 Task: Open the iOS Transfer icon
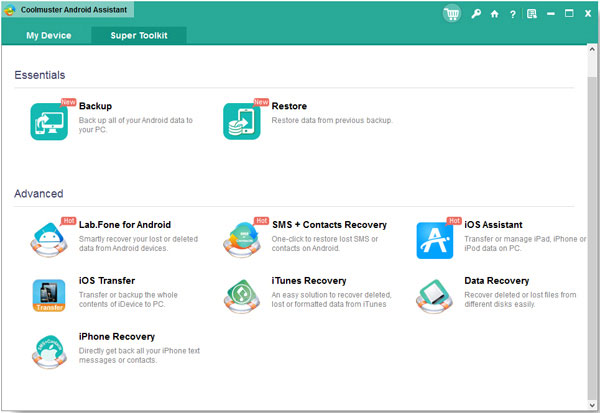pos(49,295)
